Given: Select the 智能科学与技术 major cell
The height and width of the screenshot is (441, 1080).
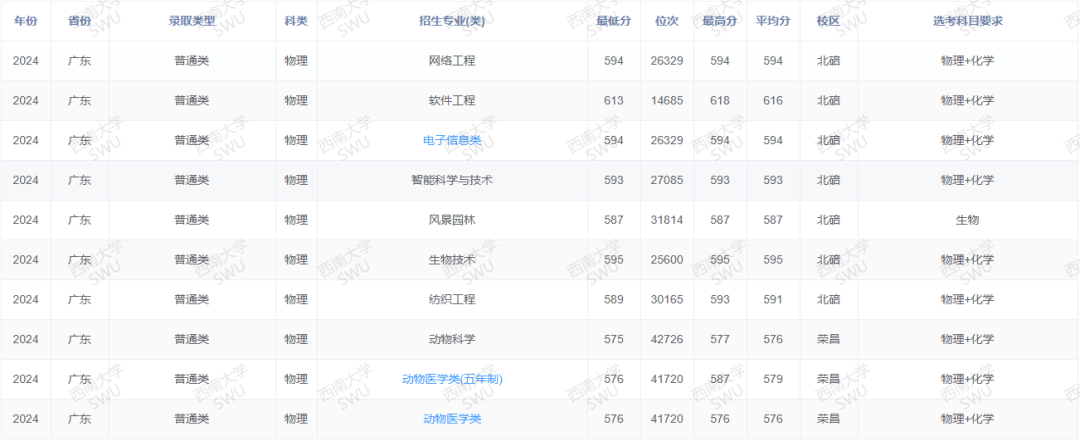Looking at the screenshot, I should [452, 180].
